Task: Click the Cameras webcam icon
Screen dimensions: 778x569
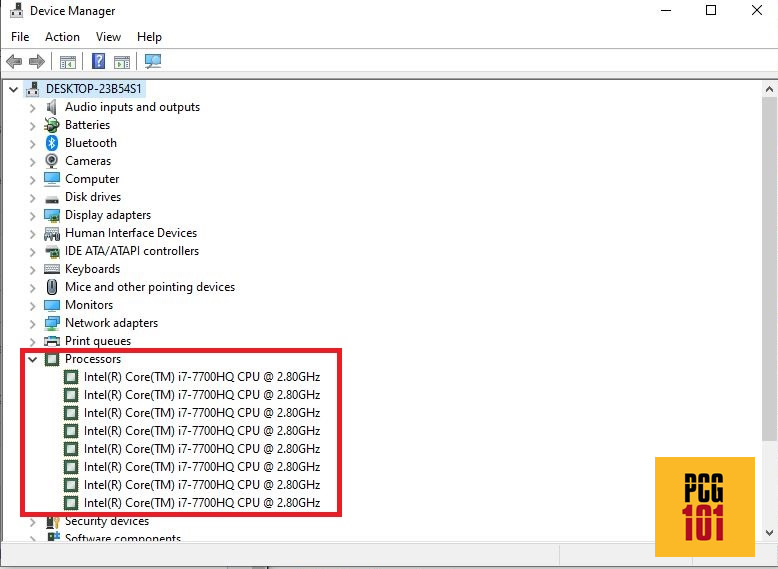Action: [x=52, y=161]
